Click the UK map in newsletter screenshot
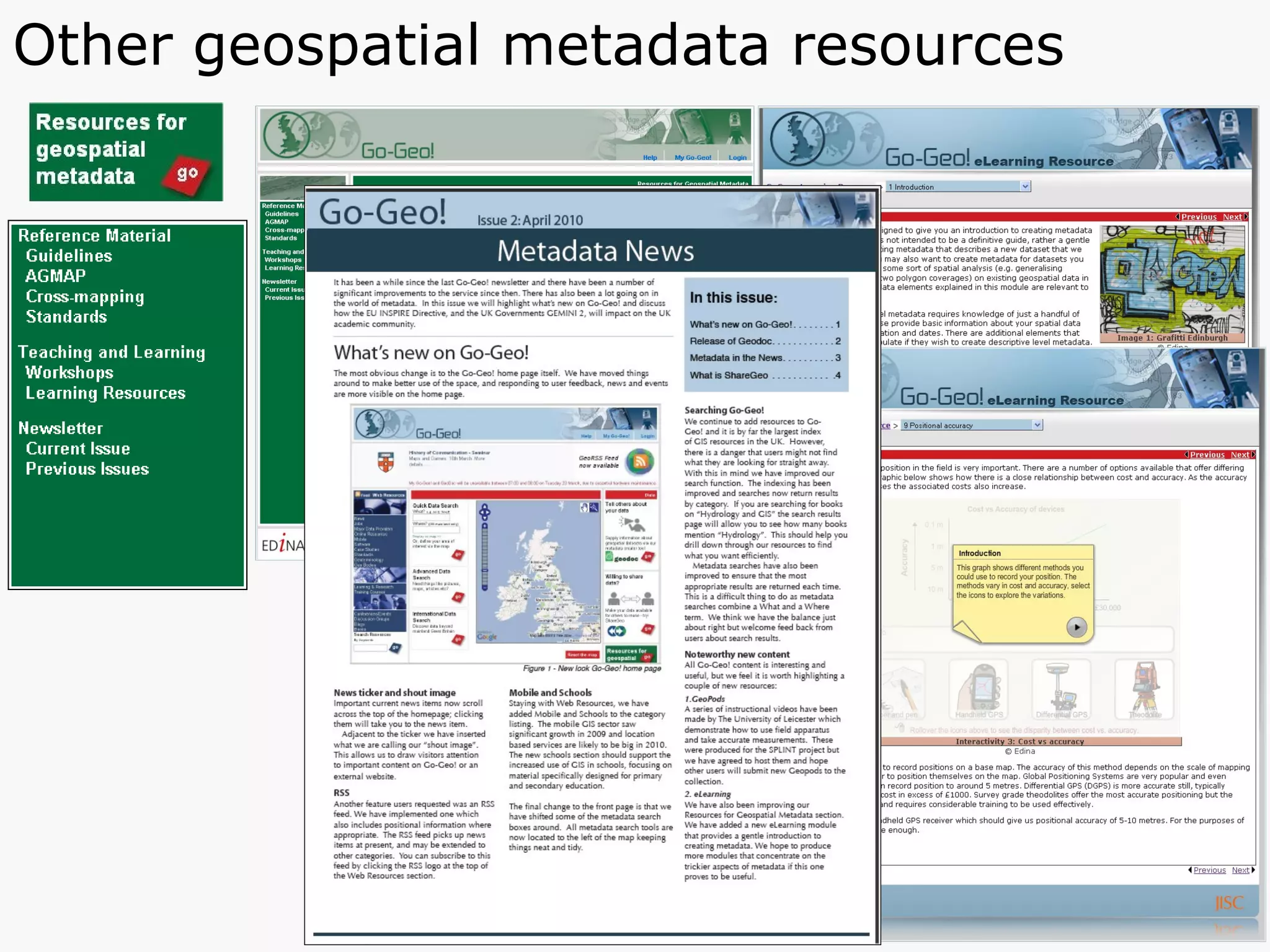Viewport: 1270px width, 952px height. click(538, 571)
